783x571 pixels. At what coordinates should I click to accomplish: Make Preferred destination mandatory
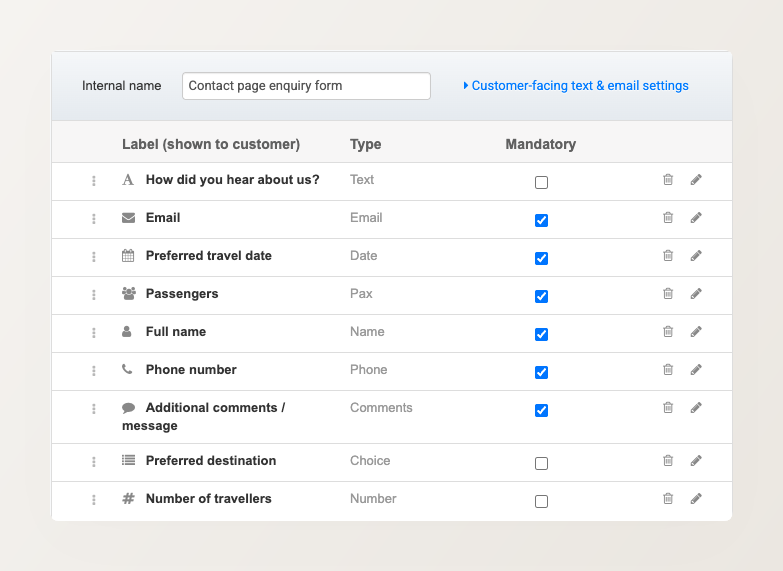[541, 463]
